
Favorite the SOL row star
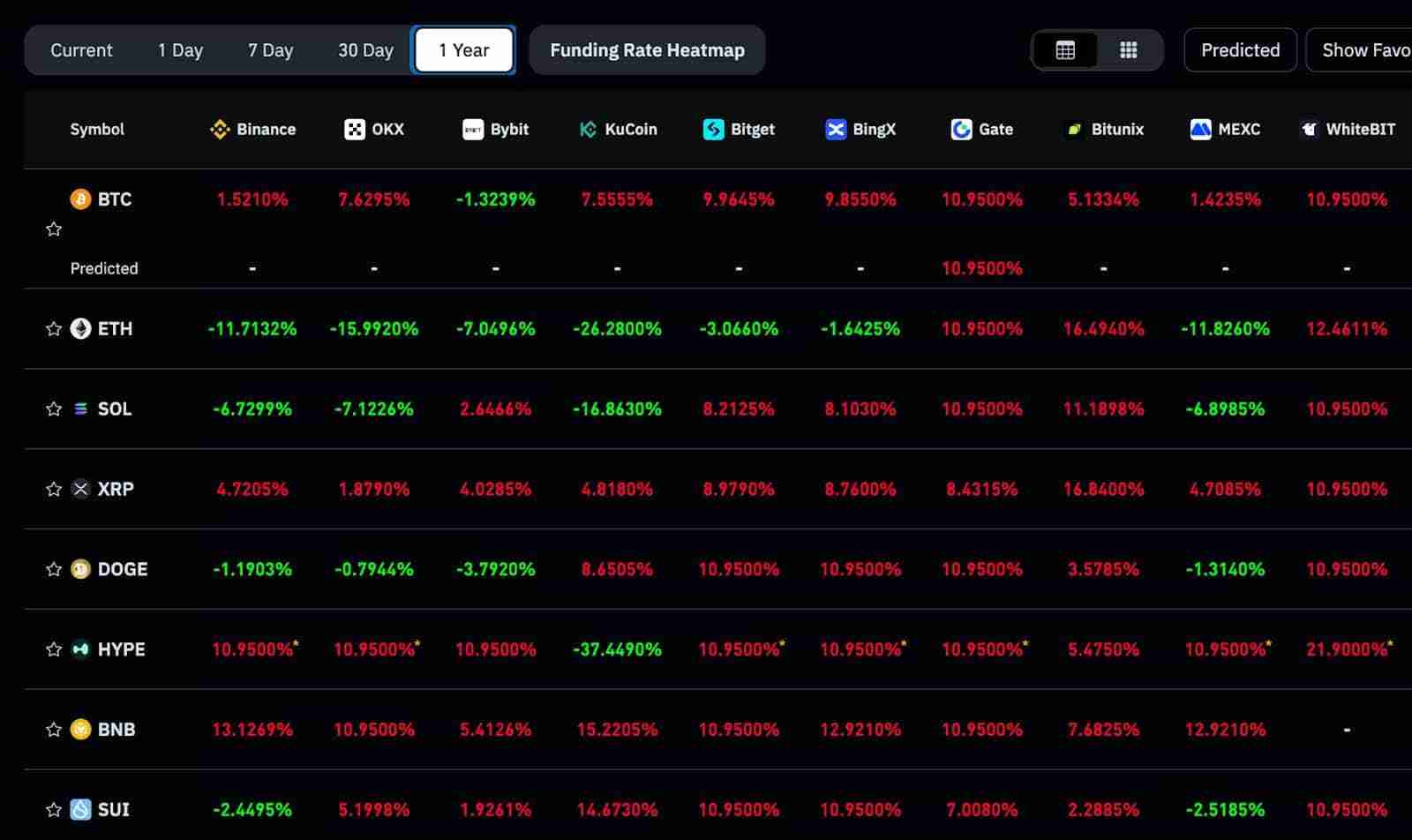click(53, 409)
